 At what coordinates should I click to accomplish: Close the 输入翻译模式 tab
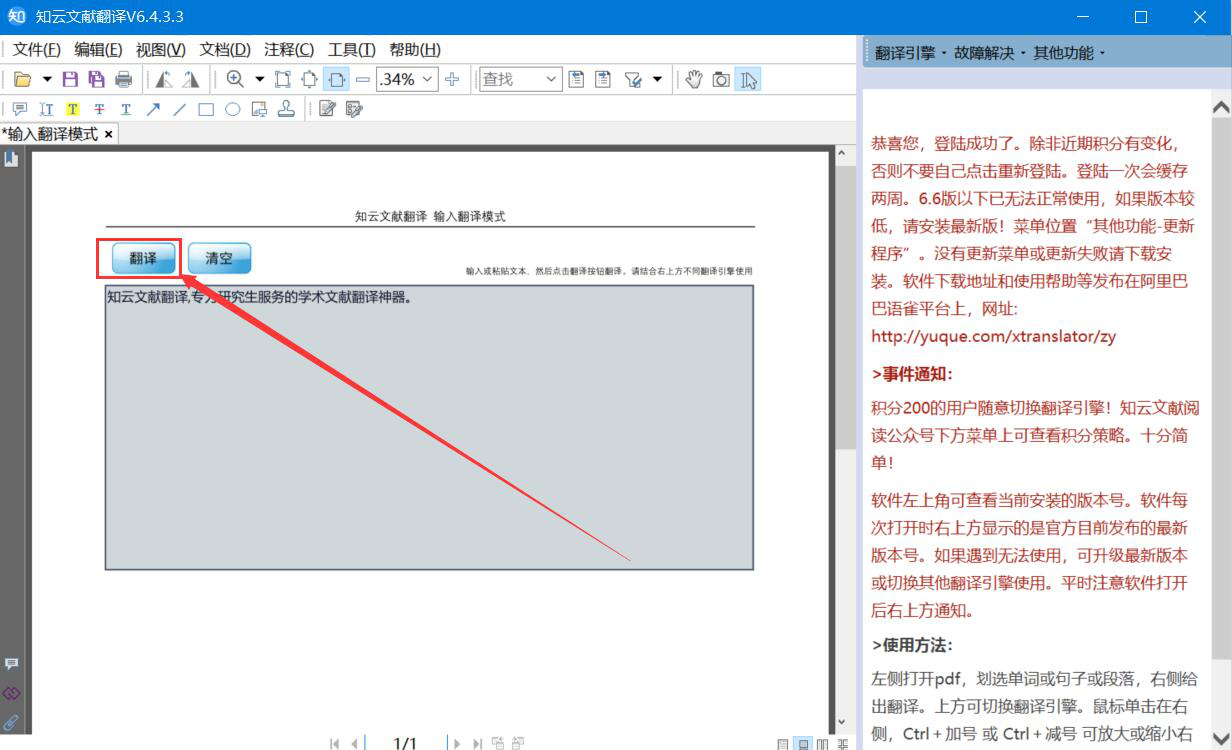click(108, 134)
